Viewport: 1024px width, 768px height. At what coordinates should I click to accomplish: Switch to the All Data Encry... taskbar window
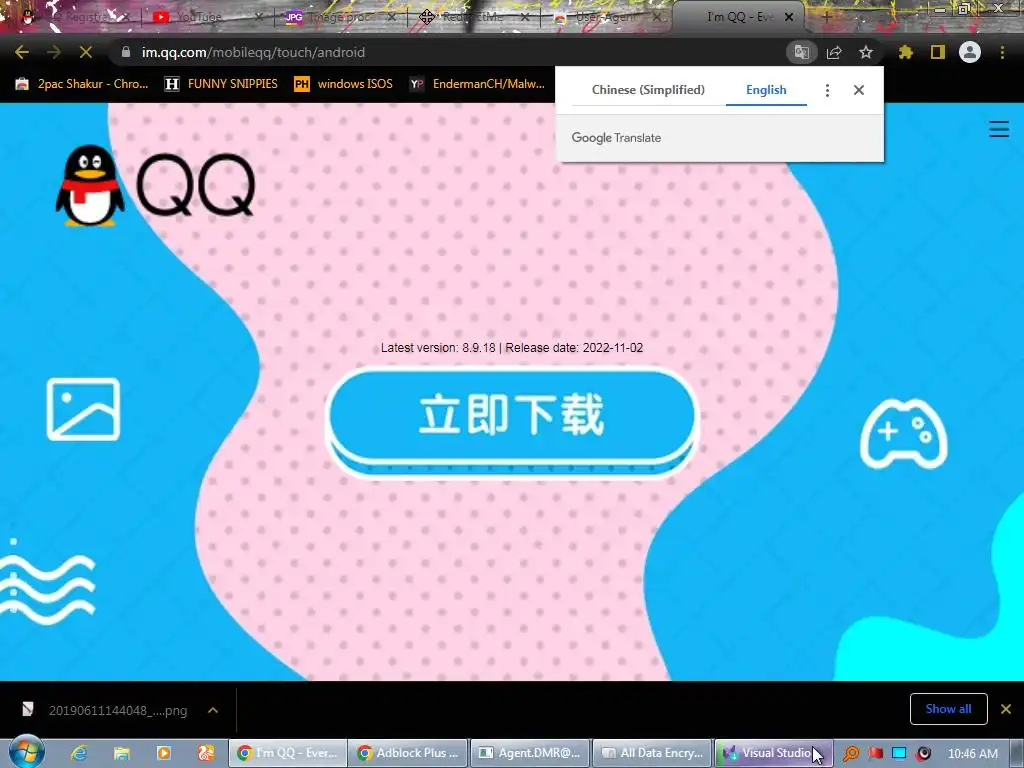tap(652, 753)
